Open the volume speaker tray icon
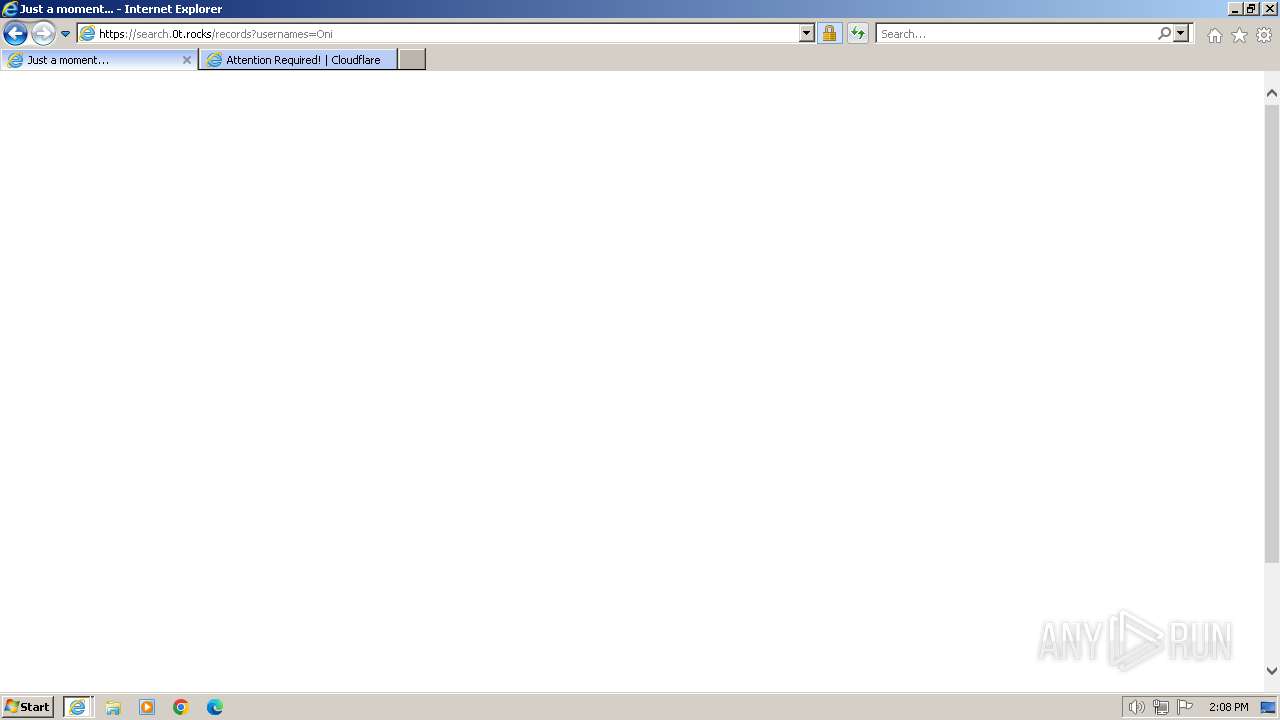The height and width of the screenshot is (720, 1280). pos(1136,707)
